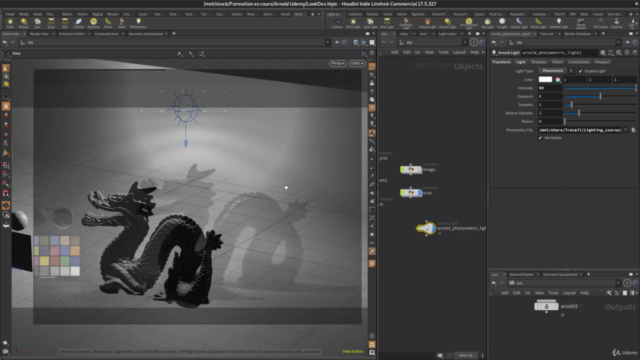This screenshot has width=640, height=360.
Task: Open the Light Linker pane tab
Action: (447, 33)
